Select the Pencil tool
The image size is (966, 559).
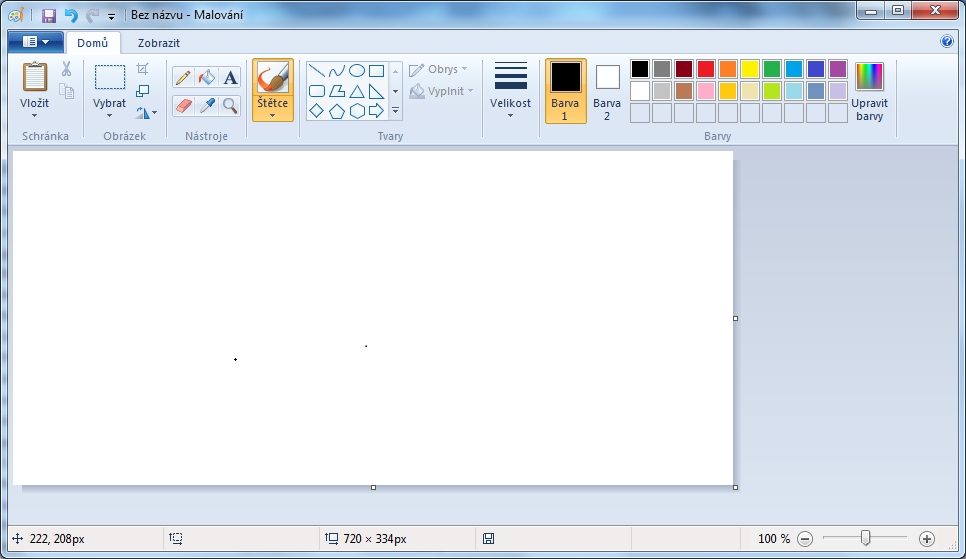click(x=183, y=78)
